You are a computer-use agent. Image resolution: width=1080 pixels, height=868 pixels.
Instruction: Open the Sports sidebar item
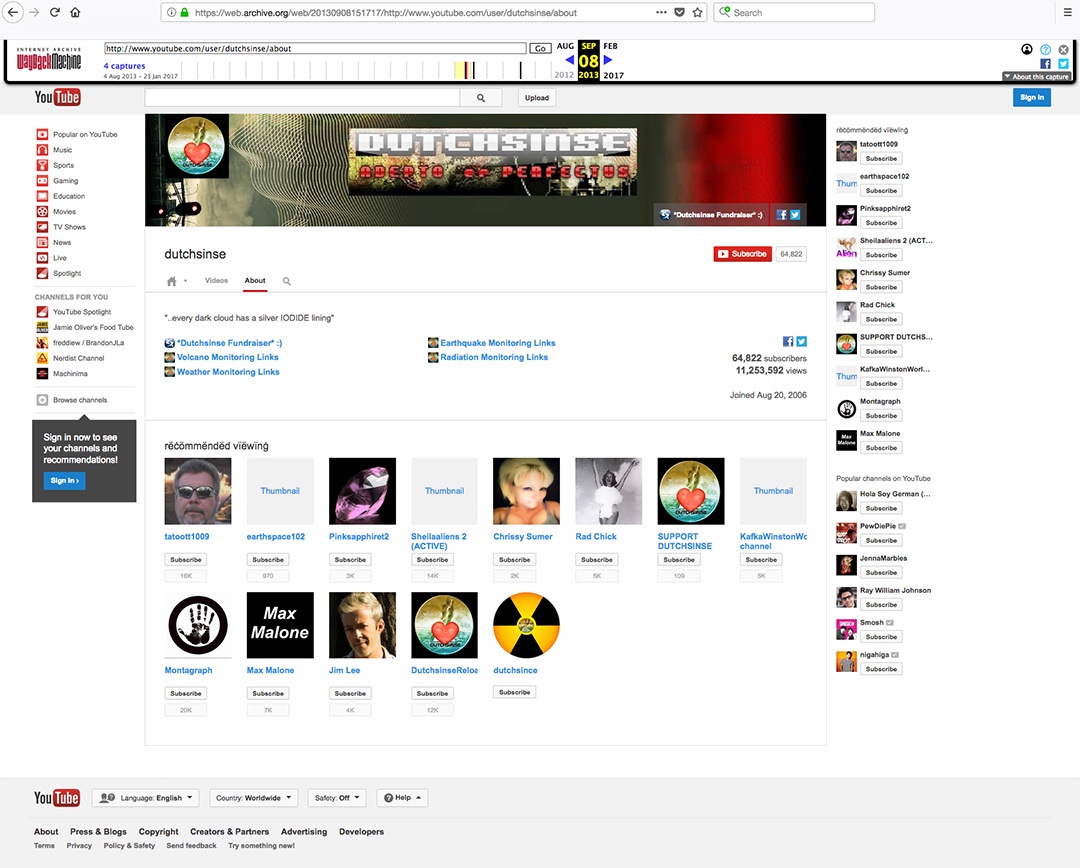(63, 165)
